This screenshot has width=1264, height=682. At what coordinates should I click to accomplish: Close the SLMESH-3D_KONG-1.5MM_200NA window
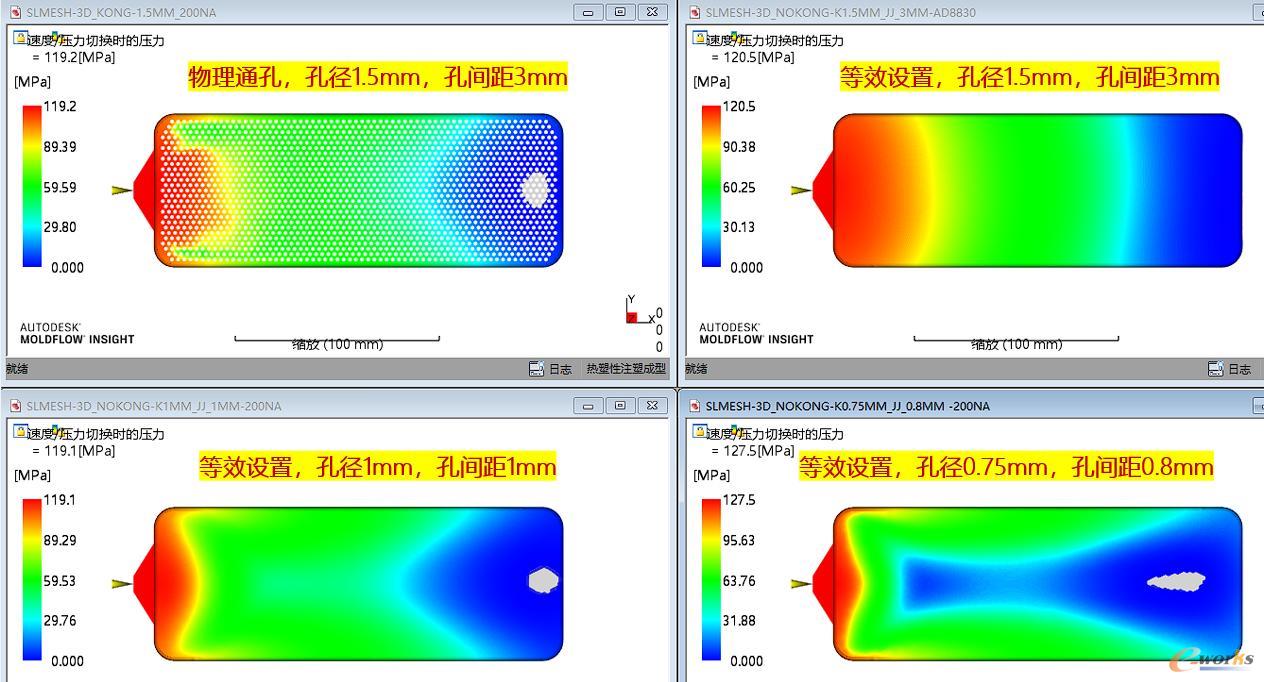[x=652, y=12]
